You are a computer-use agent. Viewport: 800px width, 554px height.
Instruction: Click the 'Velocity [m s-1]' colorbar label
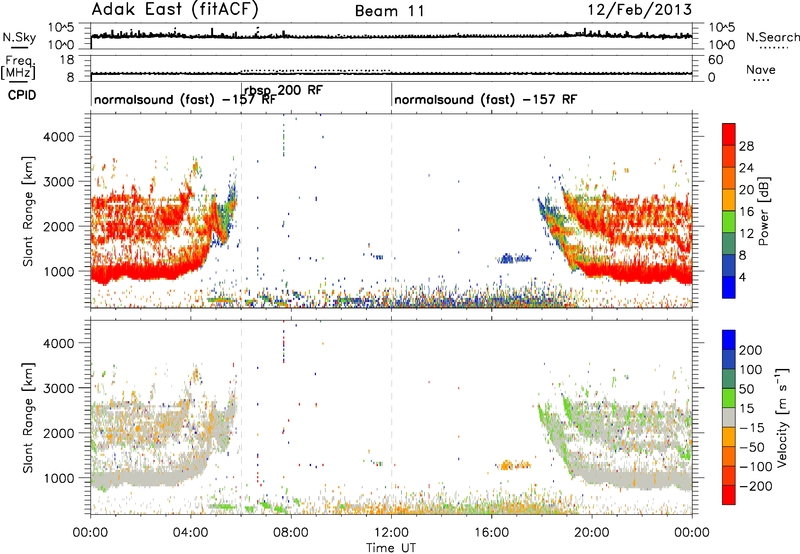coord(782,417)
